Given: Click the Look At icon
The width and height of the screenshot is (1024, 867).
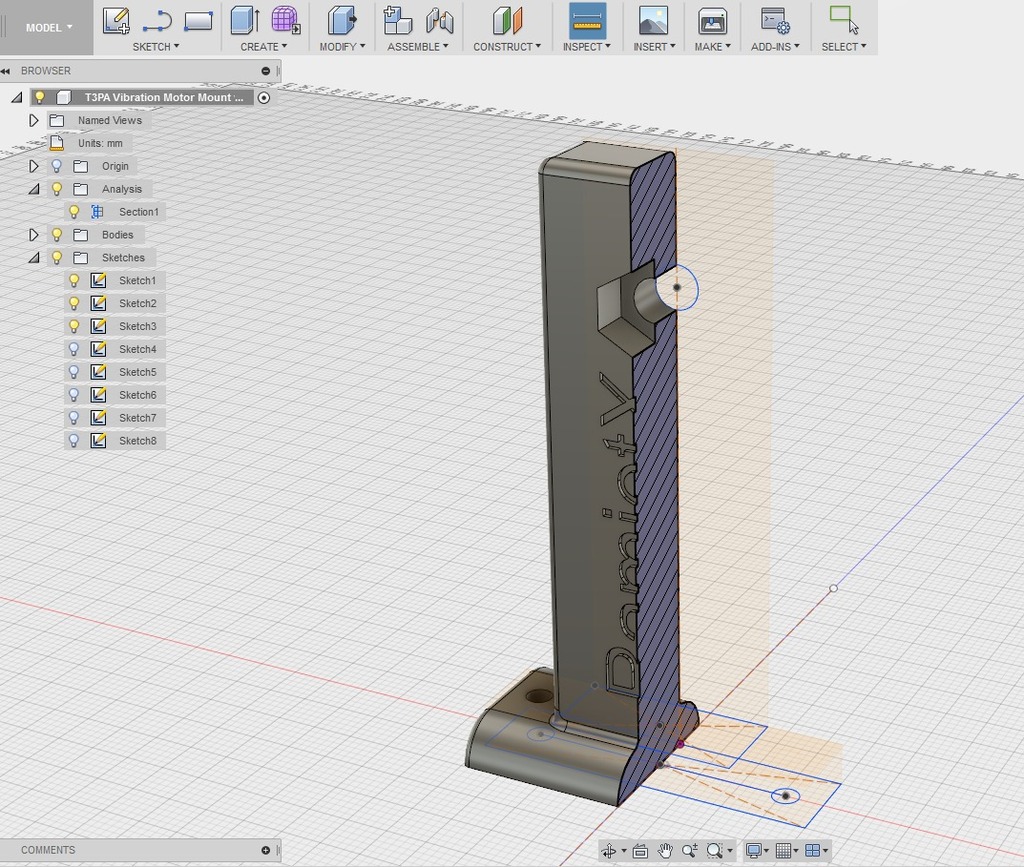Looking at the screenshot, I should pyautogui.click(x=640, y=850).
